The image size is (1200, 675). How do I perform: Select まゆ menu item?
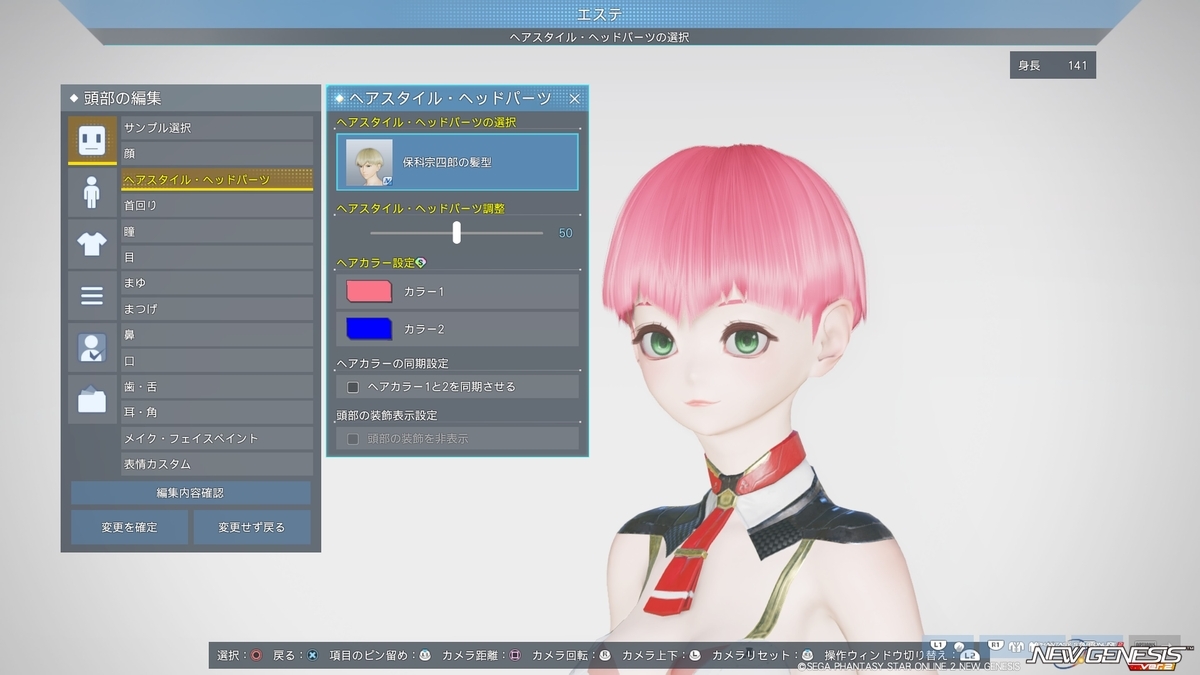[217, 283]
